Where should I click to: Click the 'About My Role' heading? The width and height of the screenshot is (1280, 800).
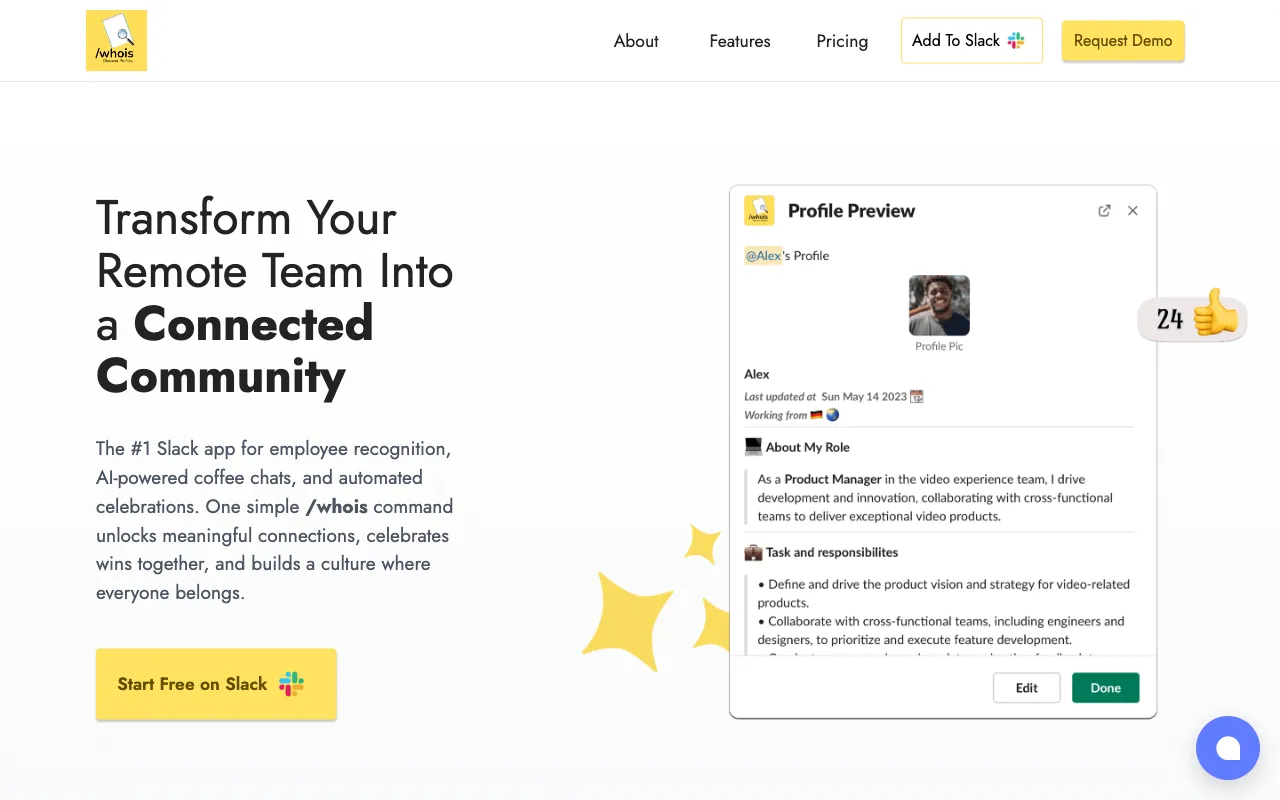pyautogui.click(x=807, y=447)
